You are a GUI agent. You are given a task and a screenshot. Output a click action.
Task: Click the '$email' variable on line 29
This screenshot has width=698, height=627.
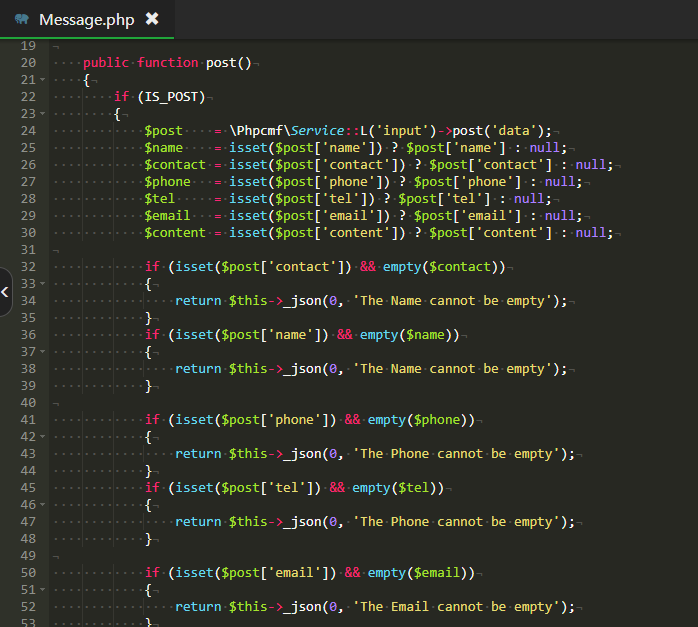[x=167, y=216]
